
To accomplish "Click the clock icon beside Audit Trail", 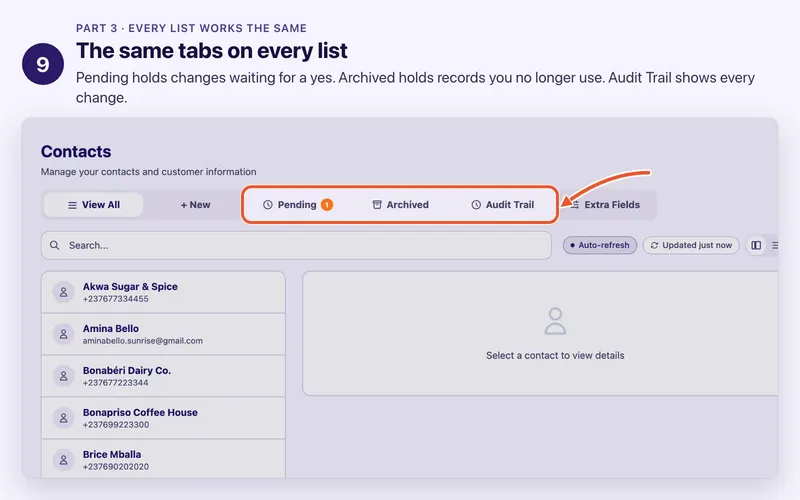I will pos(476,205).
